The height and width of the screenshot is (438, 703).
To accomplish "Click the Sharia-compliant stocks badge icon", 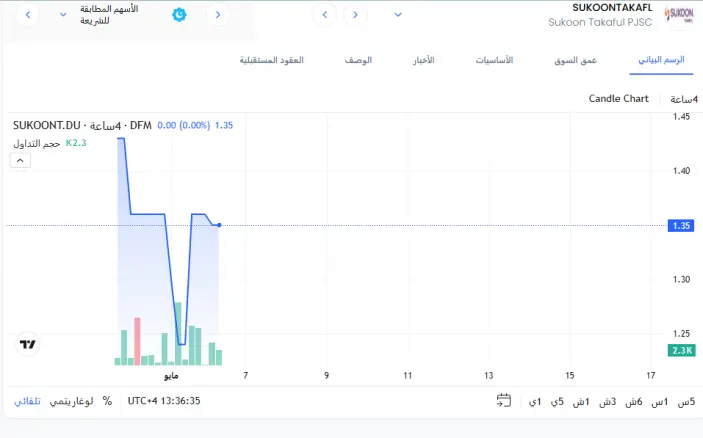I will point(179,15).
